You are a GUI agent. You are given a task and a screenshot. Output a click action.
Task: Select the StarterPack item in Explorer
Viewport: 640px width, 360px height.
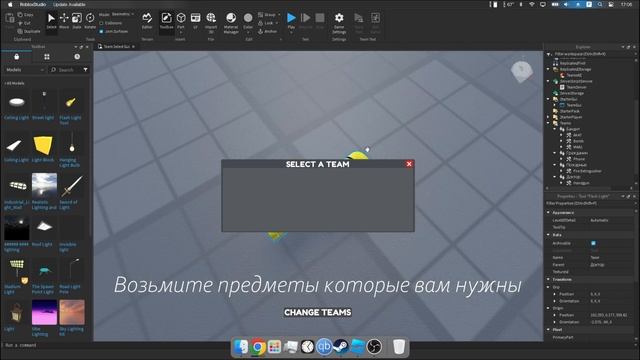[x=570, y=111]
